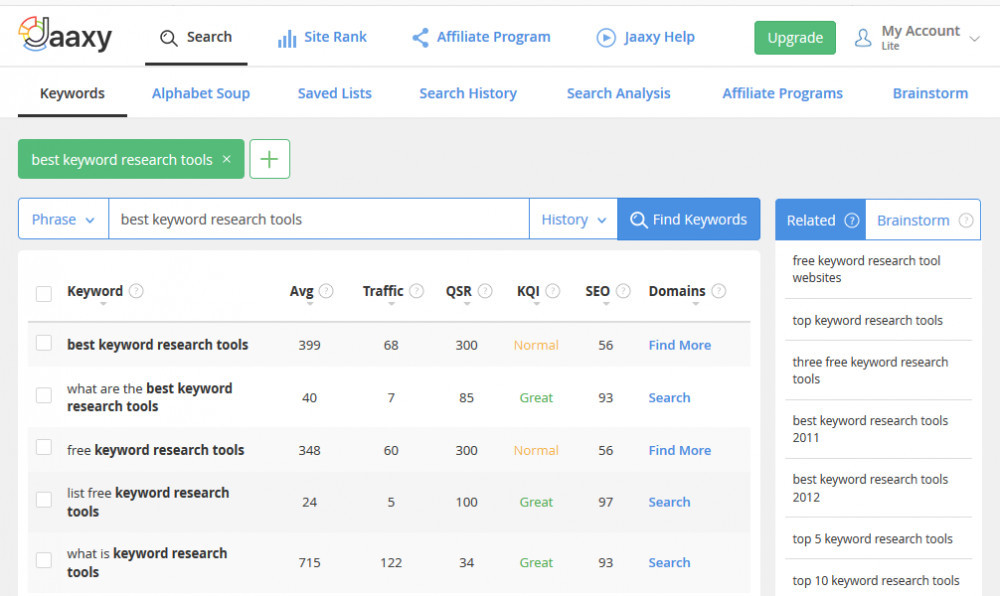Viewport: 1000px width, 596px height.
Task: Sort by the Traffic column arrow
Action: pyautogui.click(x=392, y=304)
